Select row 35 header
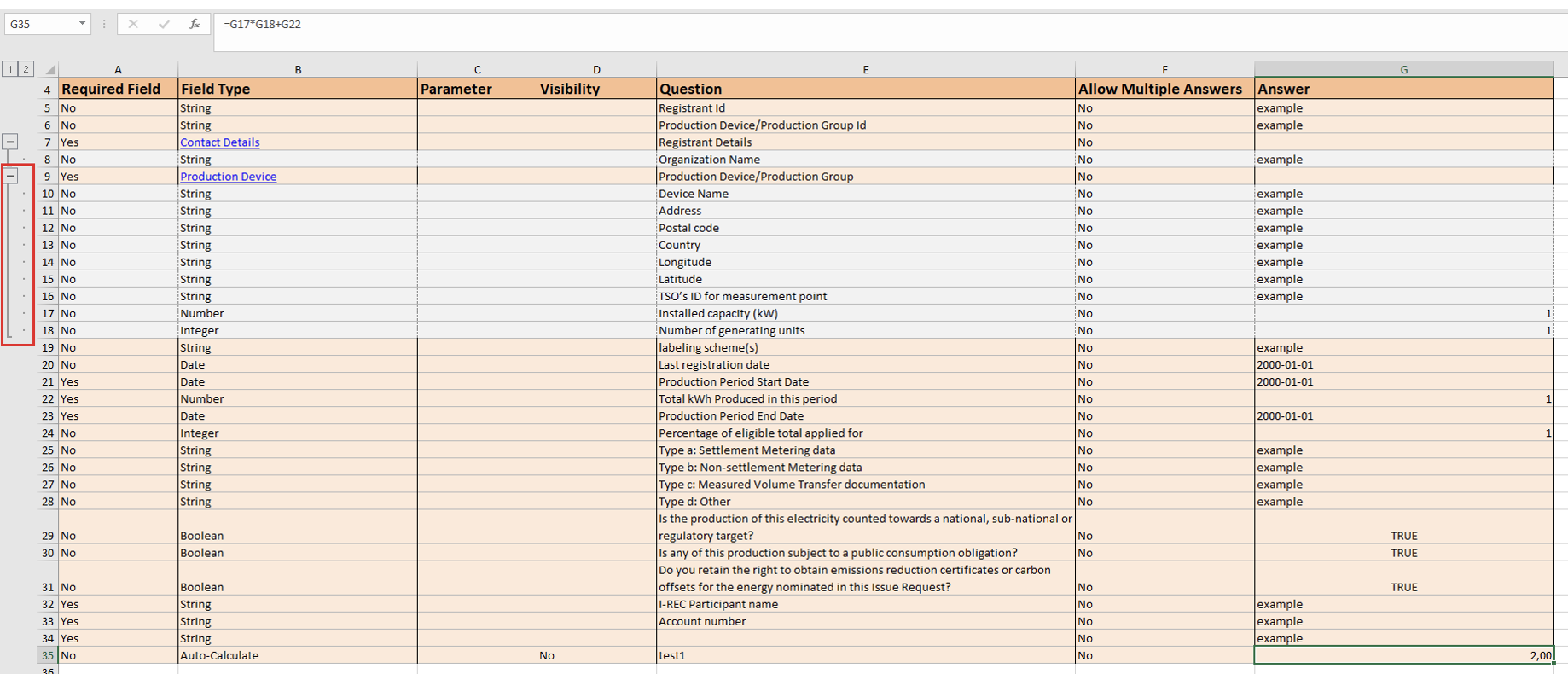1568x674 pixels. [x=48, y=655]
